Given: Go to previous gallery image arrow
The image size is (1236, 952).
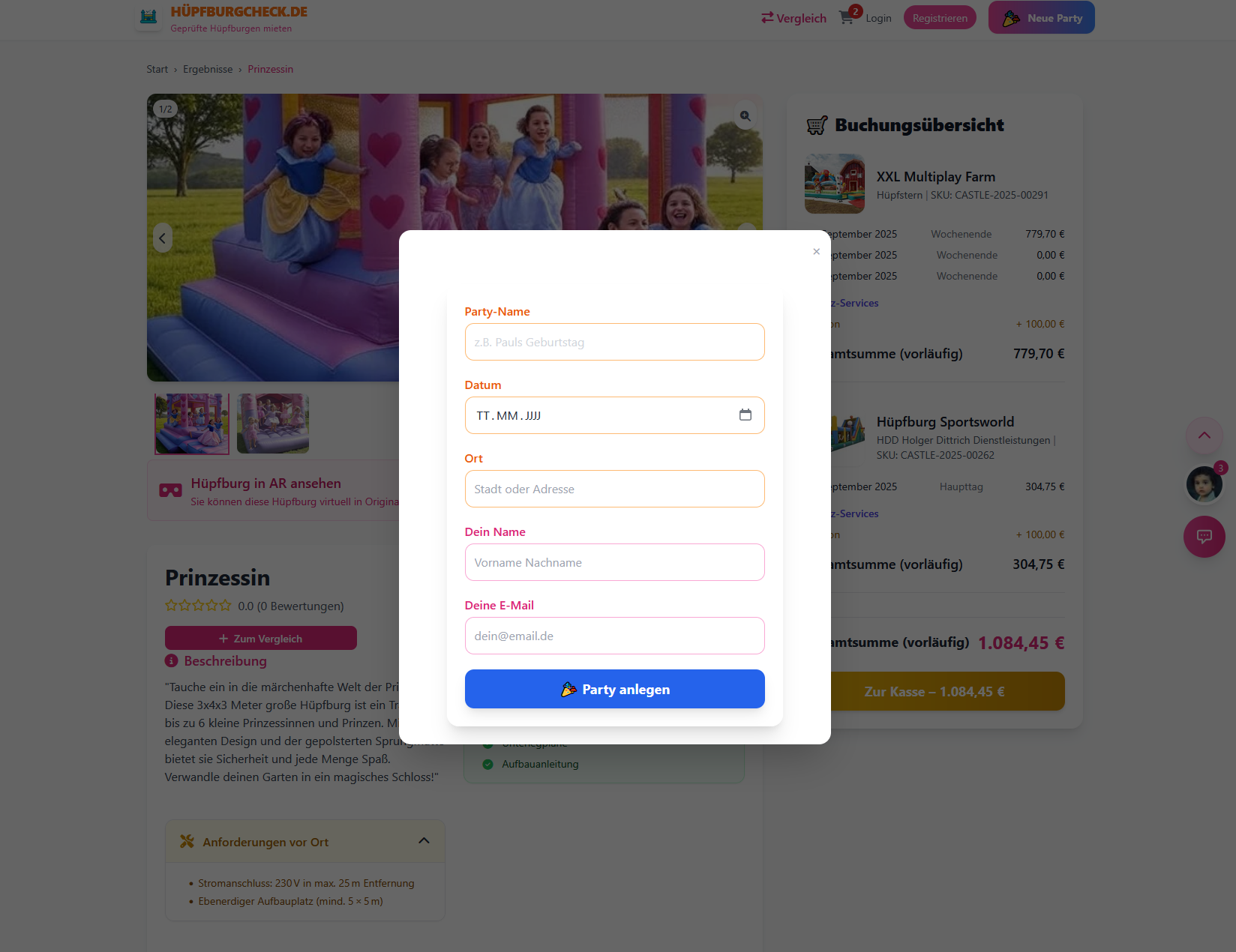Looking at the screenshot, I should click(163, 238).
